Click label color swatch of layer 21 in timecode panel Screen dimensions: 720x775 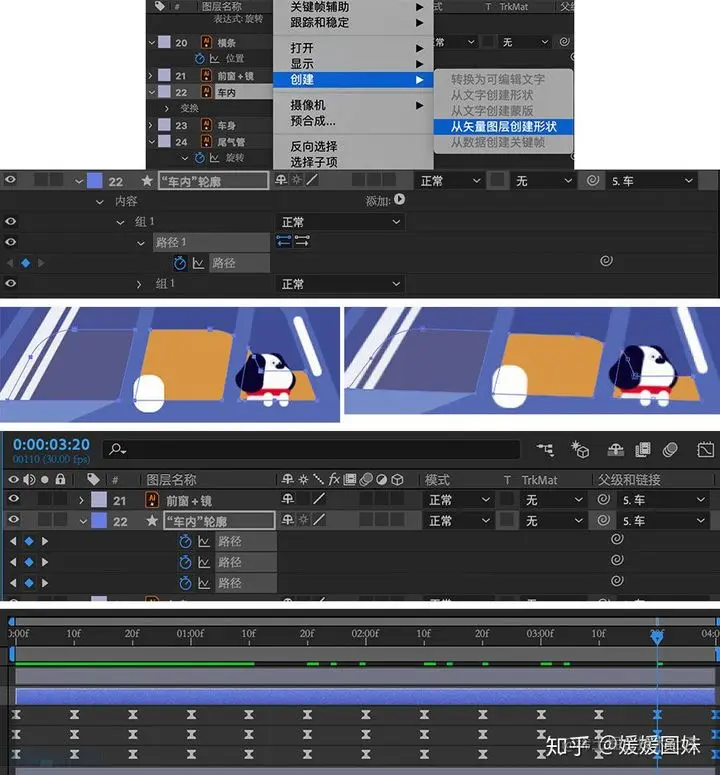[x=99, y=500]
